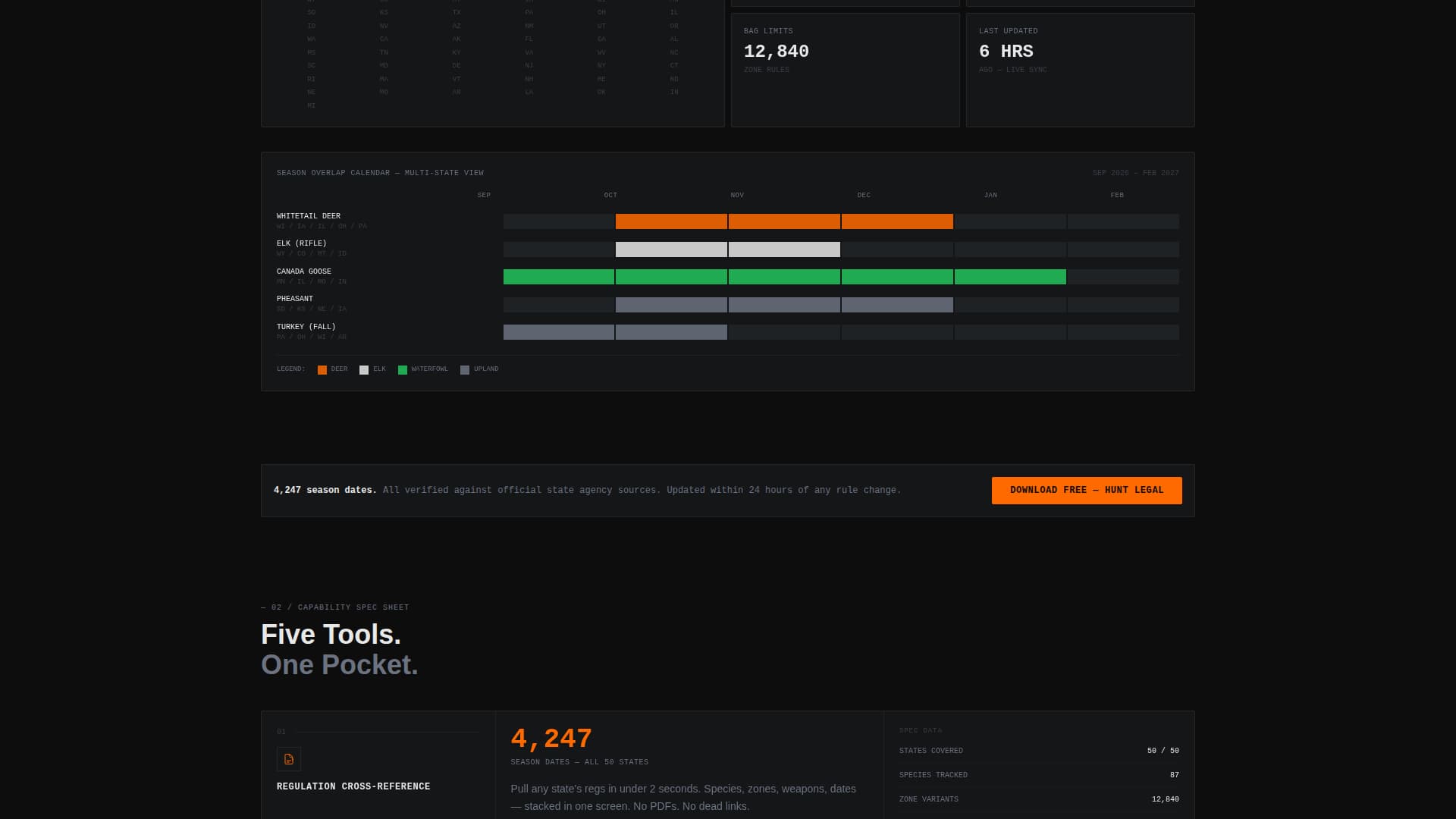Click the Elk (Rifle) November bar

tap(784, 249)
